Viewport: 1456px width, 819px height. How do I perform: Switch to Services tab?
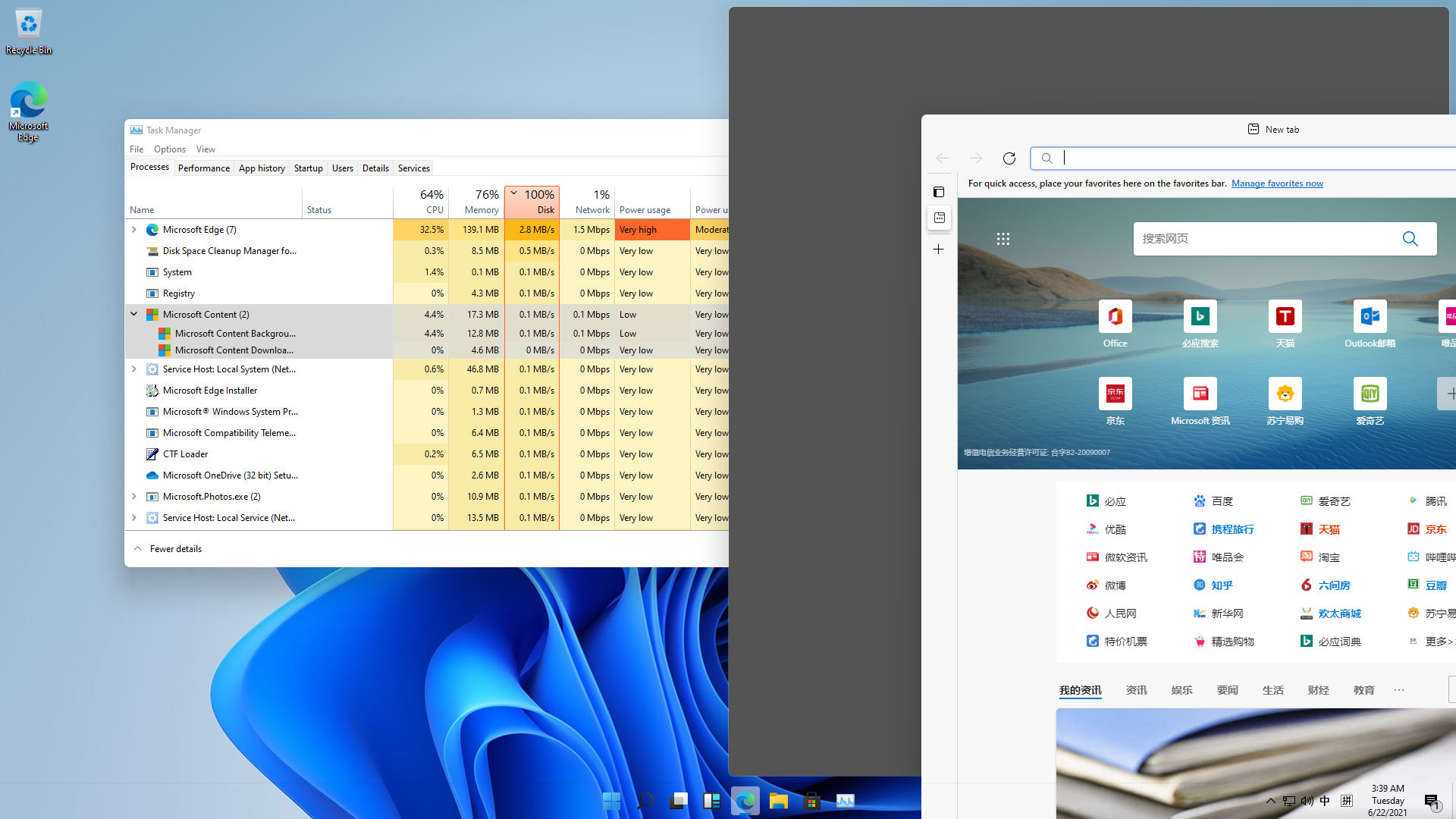[414, 168]
